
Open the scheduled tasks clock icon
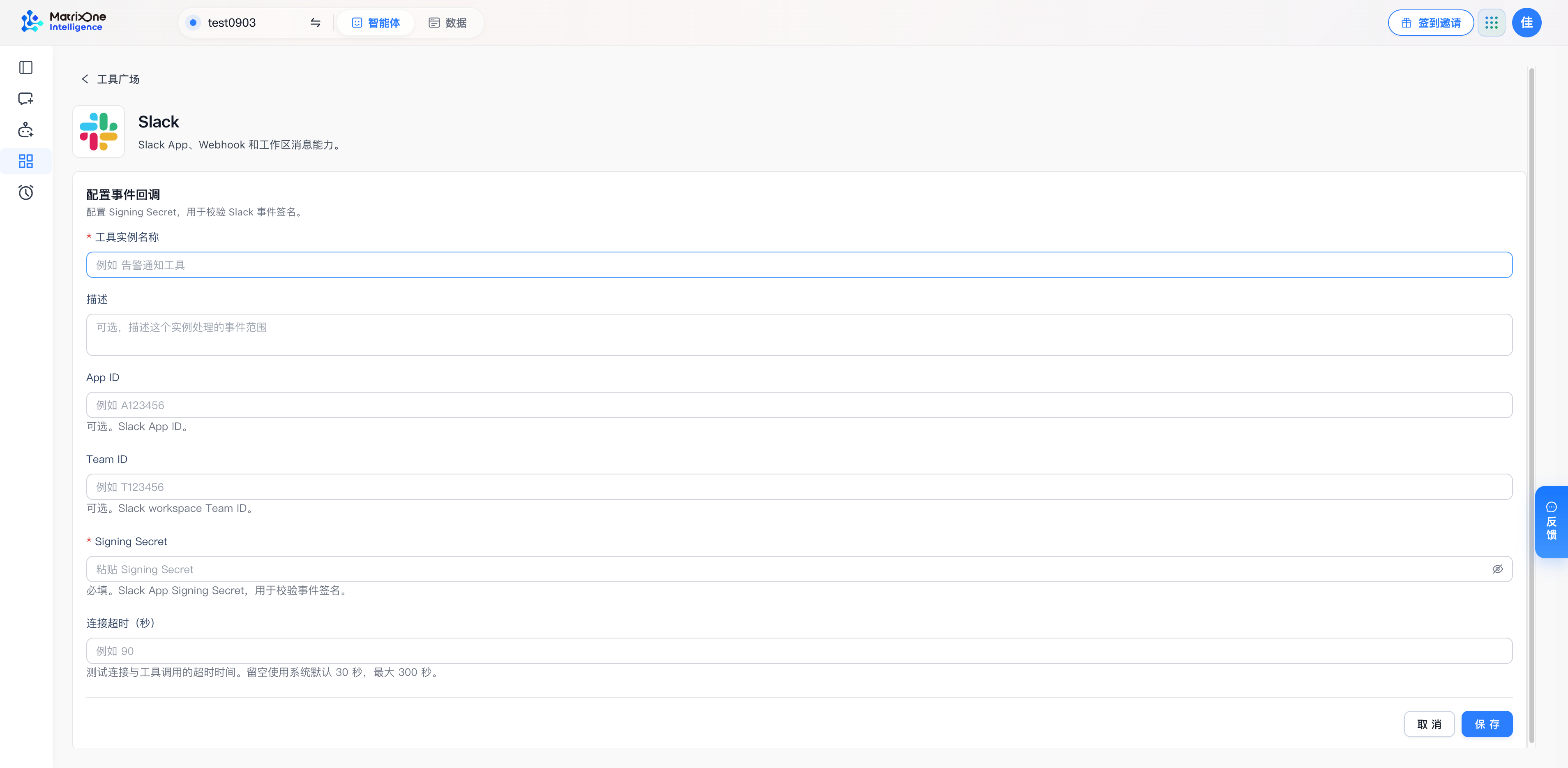(x=25, y=192)
